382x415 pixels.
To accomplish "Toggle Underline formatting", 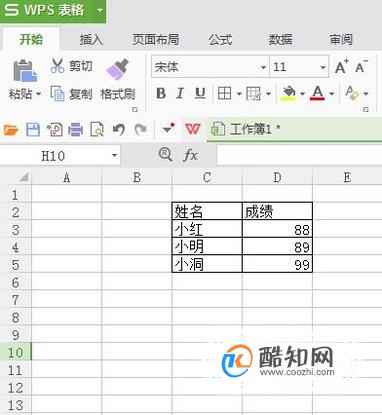I will (200, 93).
